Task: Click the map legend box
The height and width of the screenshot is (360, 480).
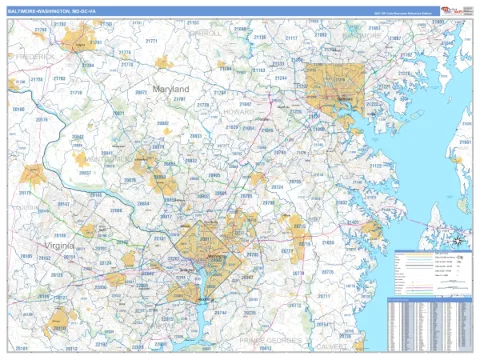Action: click(x=433, y=273)
